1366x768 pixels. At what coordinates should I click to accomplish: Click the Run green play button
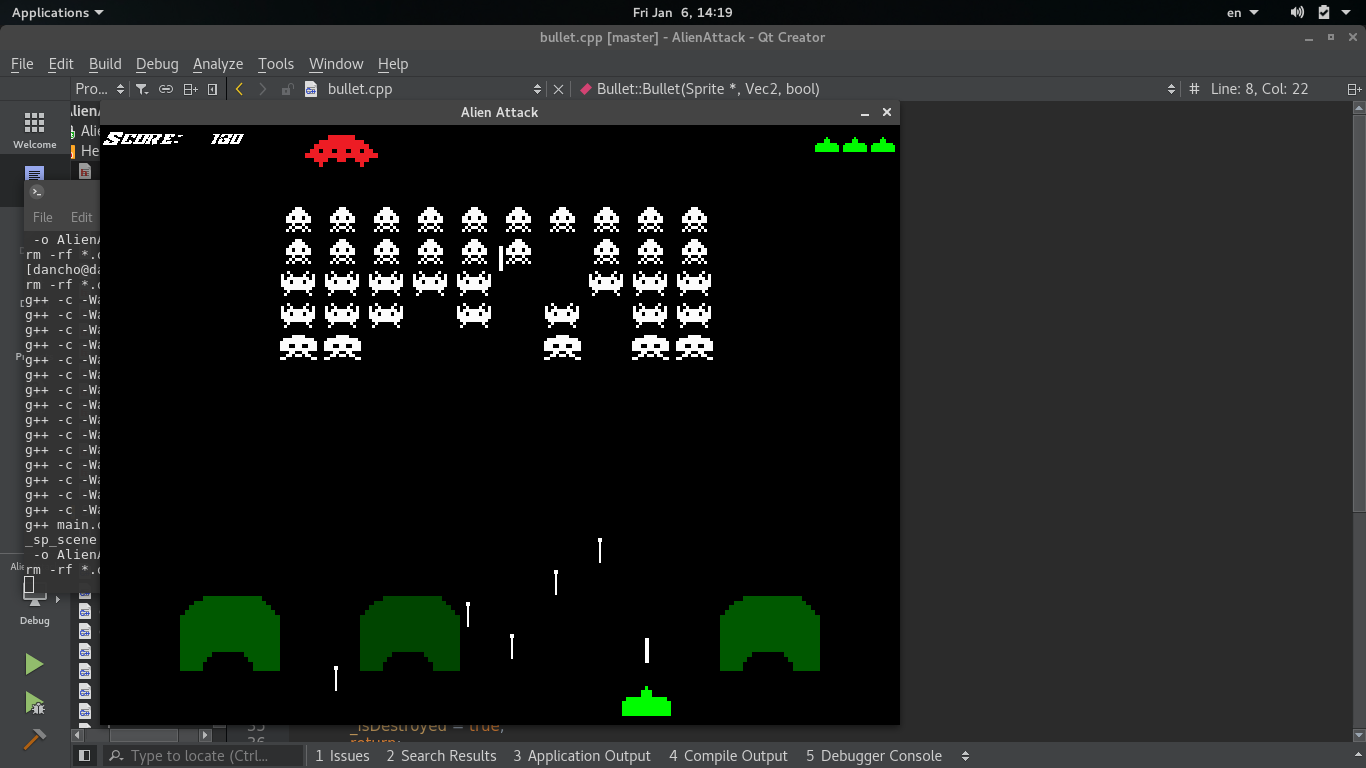pos(34,664)
